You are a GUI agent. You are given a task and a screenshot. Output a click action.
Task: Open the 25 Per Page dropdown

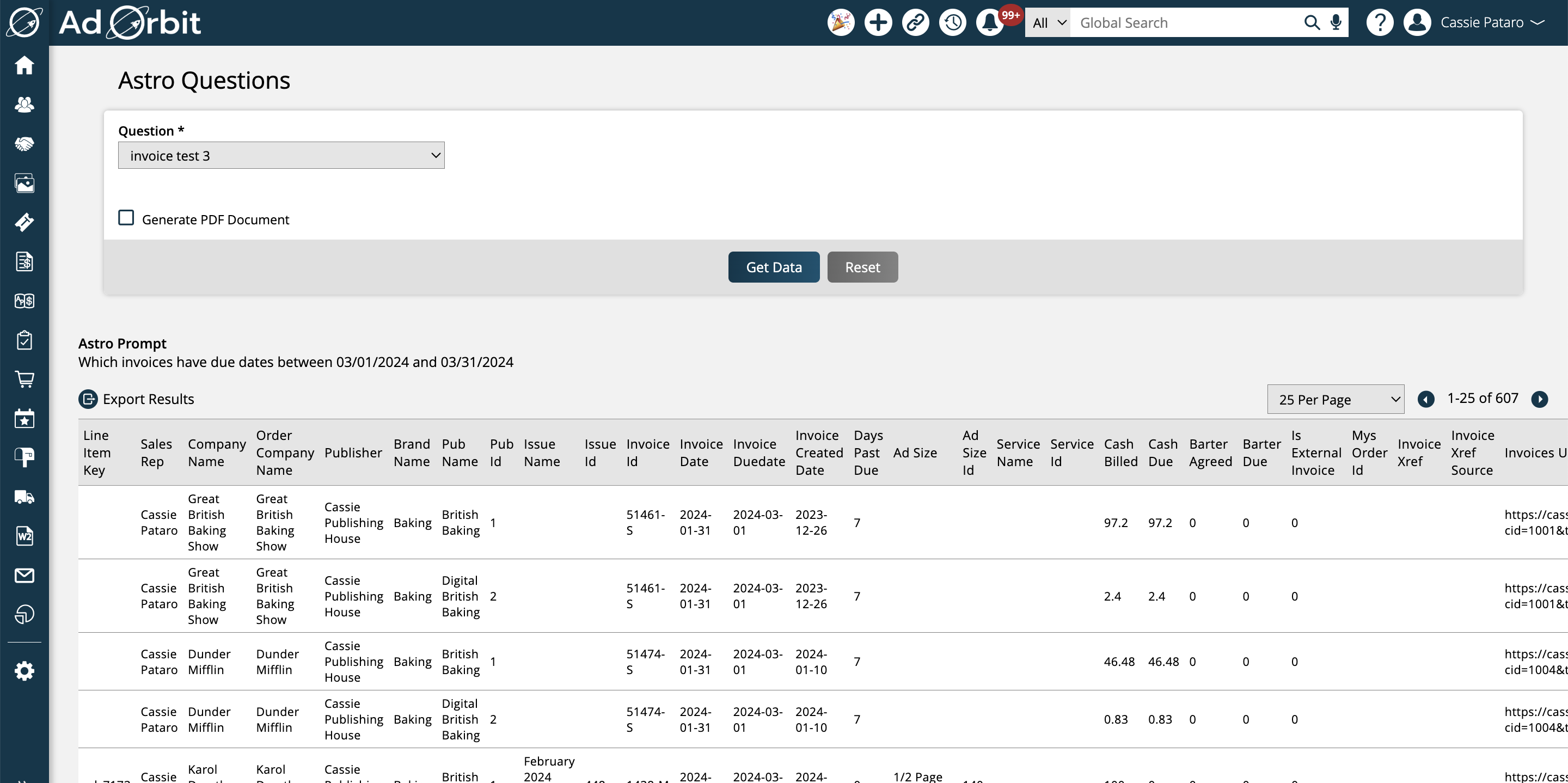1336,400
